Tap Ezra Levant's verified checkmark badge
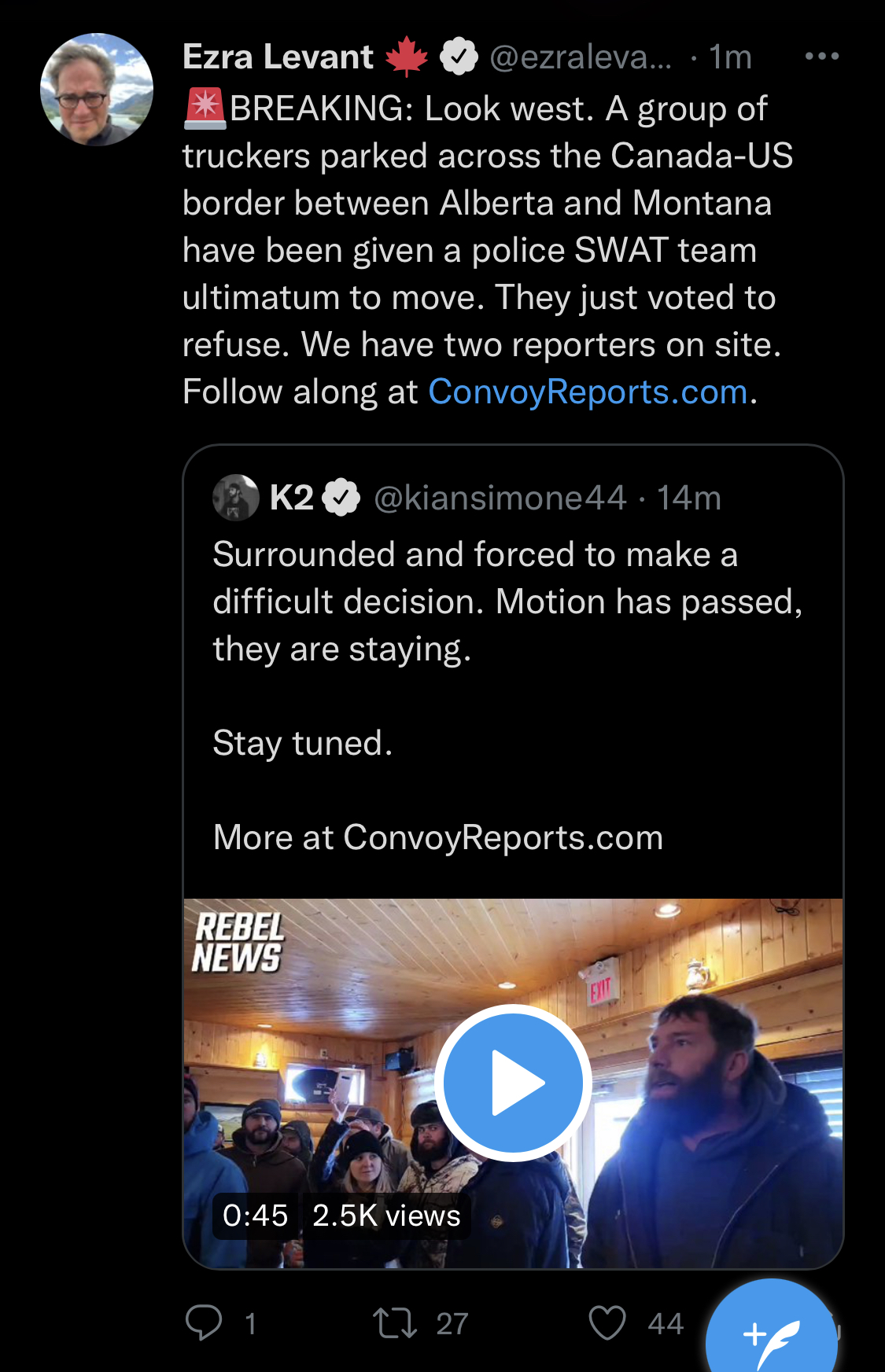 [x=459, y=57]
